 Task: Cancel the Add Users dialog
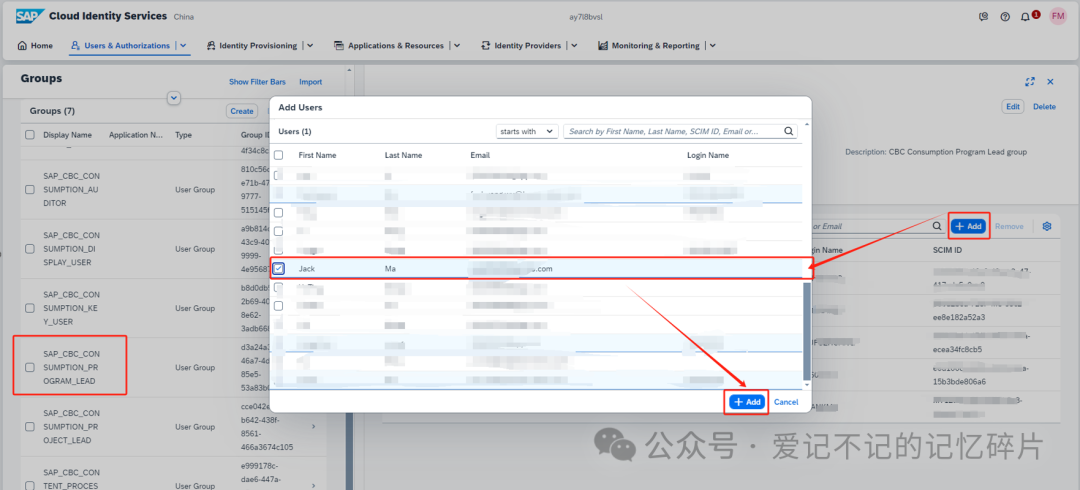[x=786, y=402]
